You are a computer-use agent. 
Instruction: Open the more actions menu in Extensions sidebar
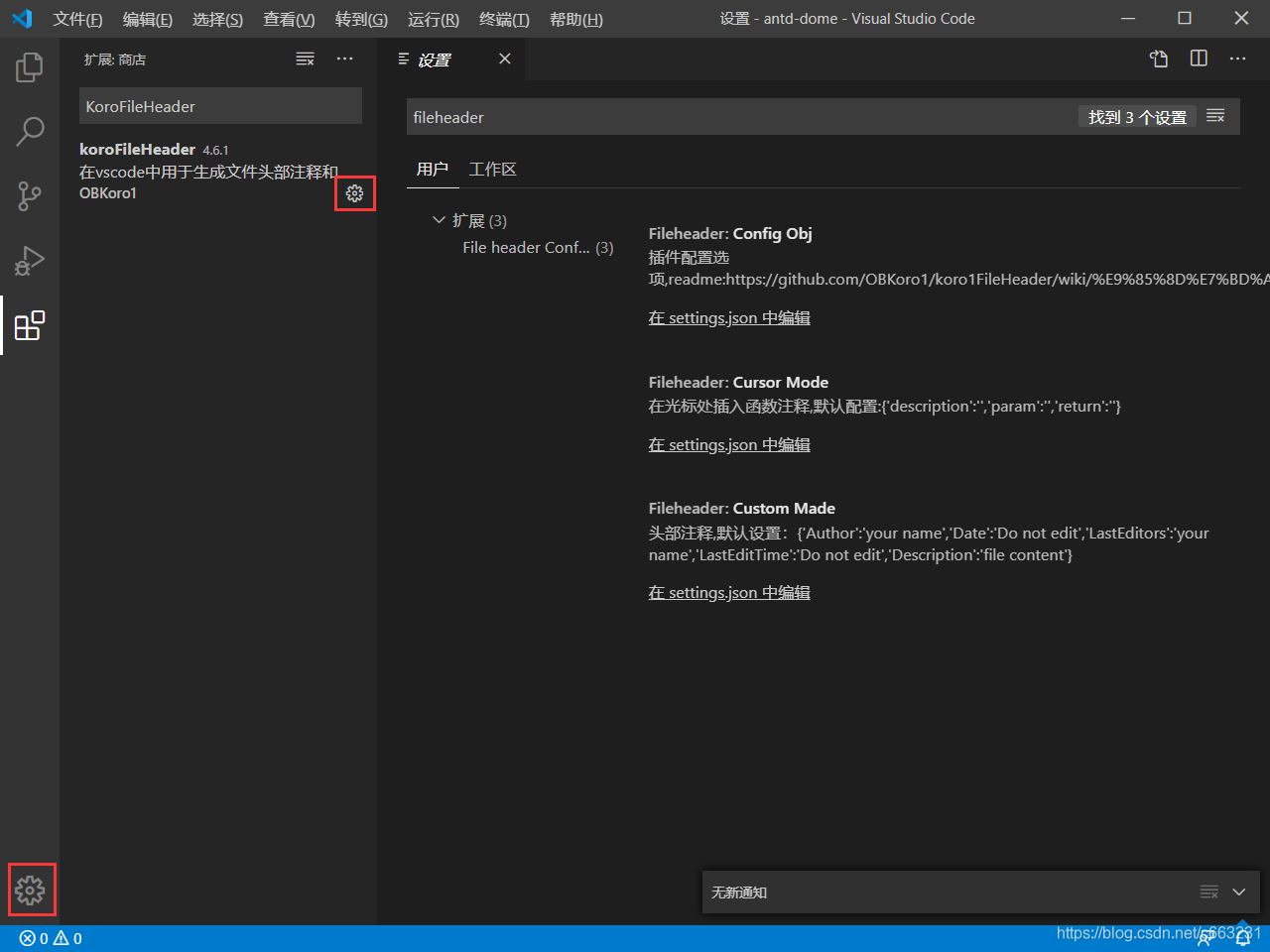(x=344, y=59)
